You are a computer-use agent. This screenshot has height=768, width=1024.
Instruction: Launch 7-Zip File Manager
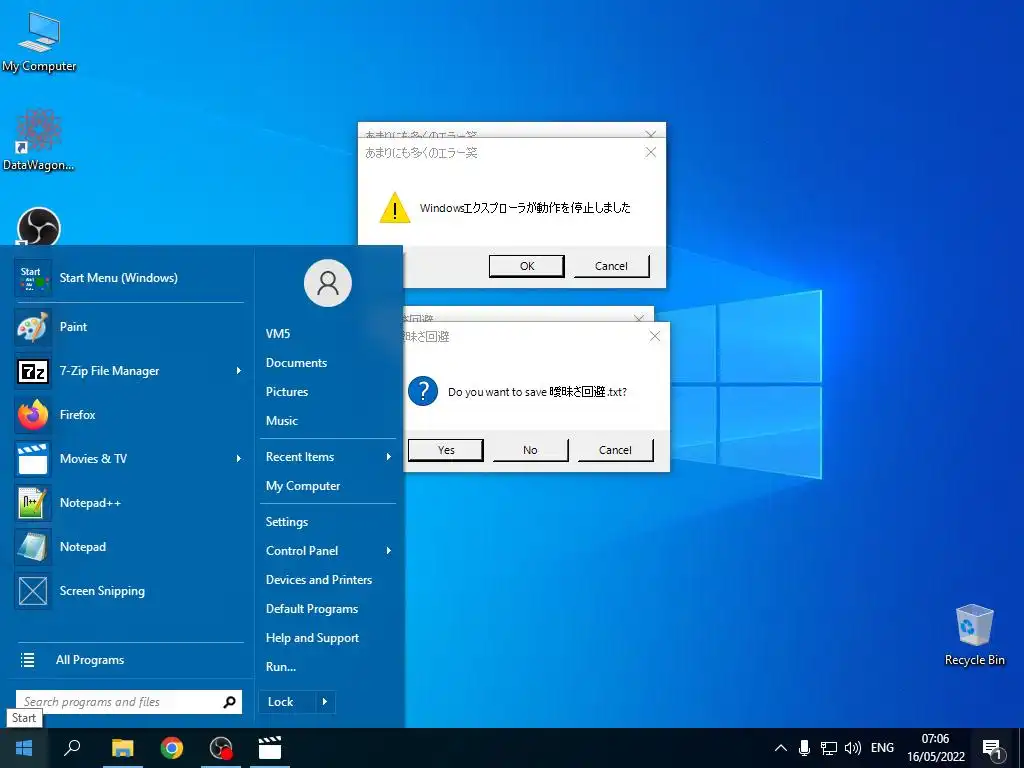129,370
